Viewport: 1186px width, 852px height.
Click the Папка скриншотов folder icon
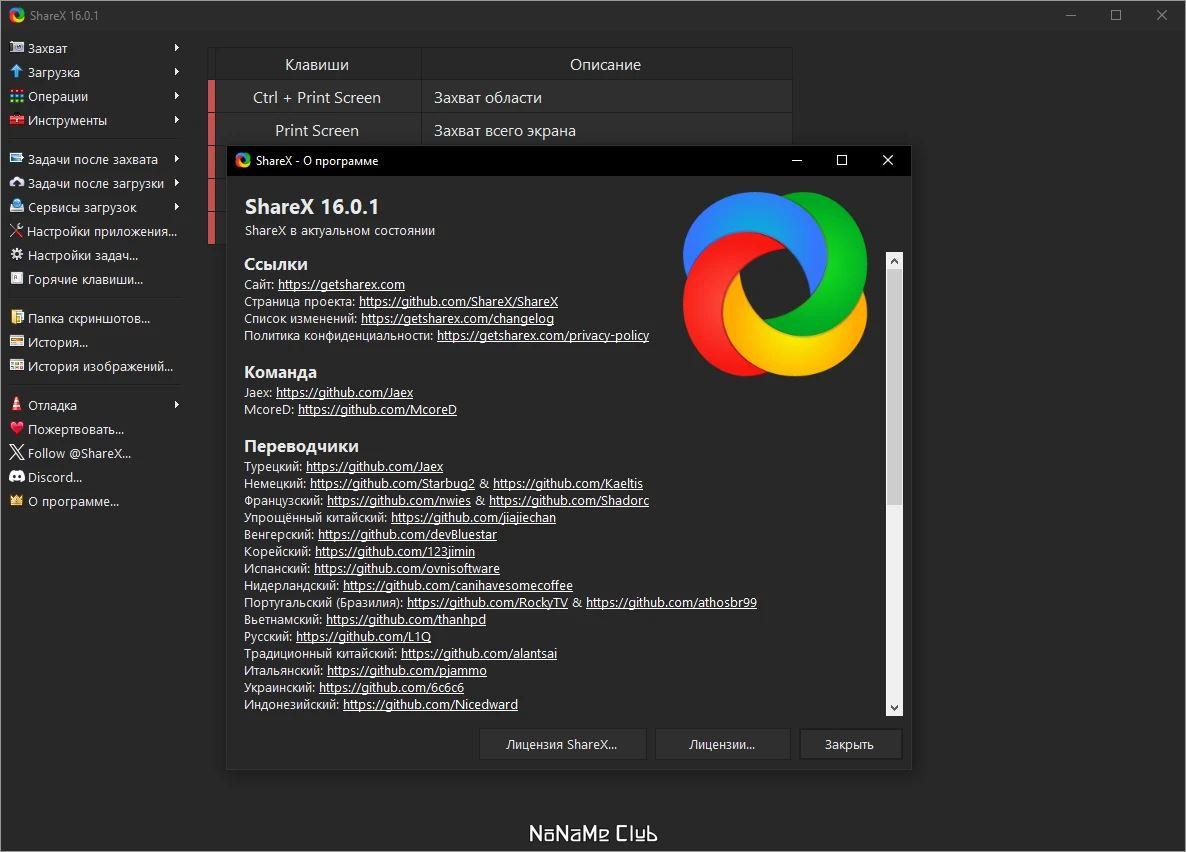[x=17, y=318]
